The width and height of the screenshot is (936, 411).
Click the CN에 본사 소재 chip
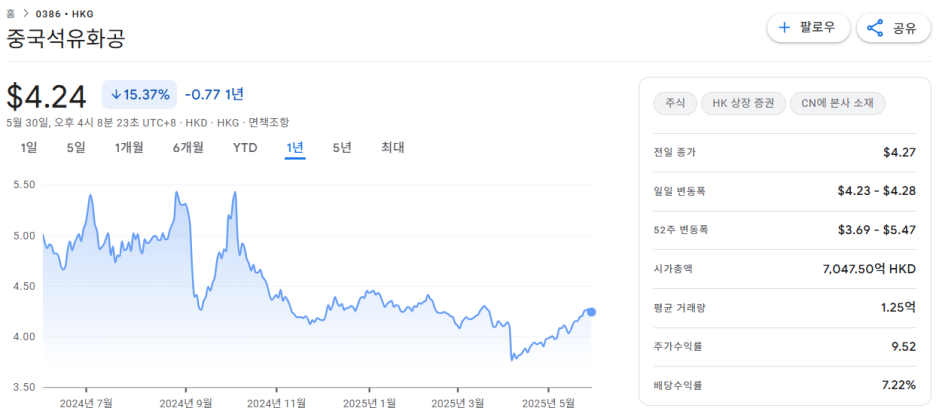click(837, 103)
